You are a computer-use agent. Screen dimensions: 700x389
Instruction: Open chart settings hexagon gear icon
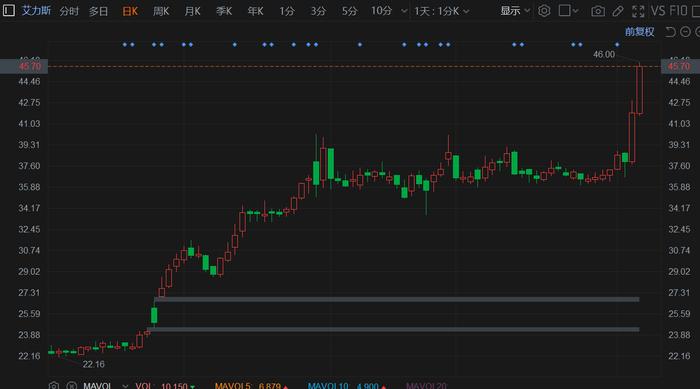tap(544, 10)
